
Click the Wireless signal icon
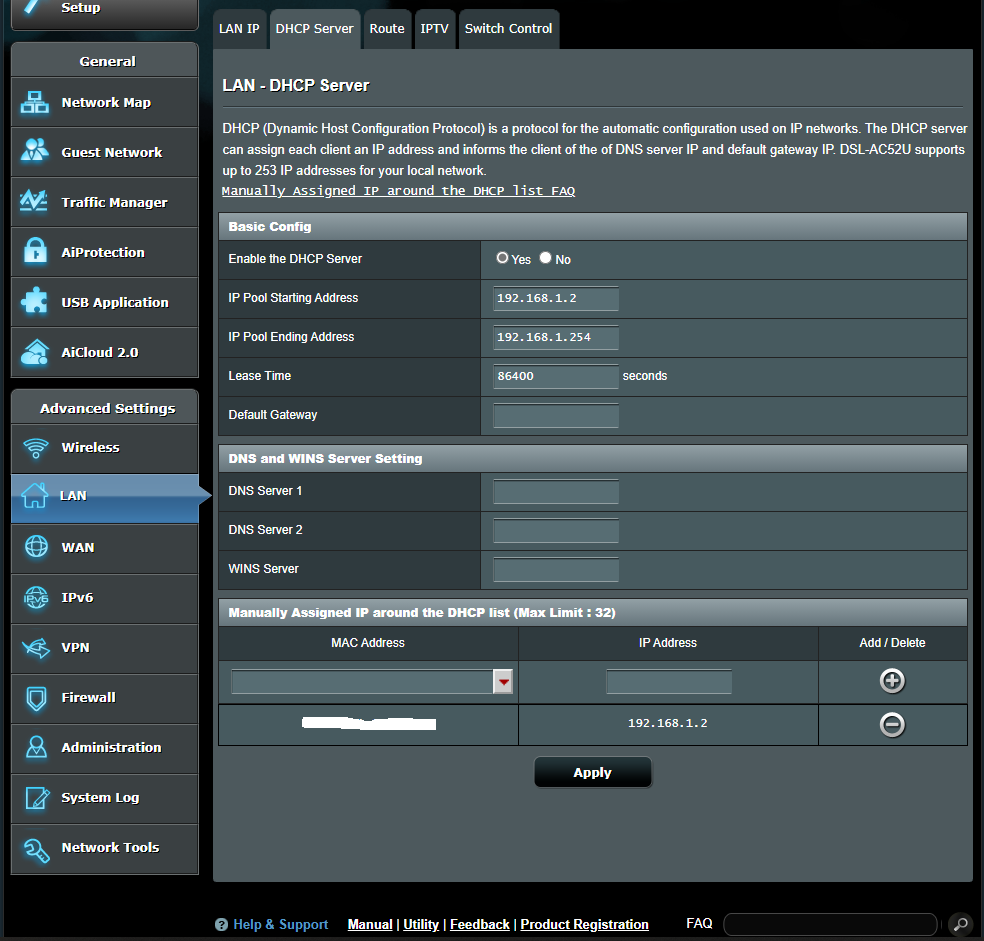(36, 447)
